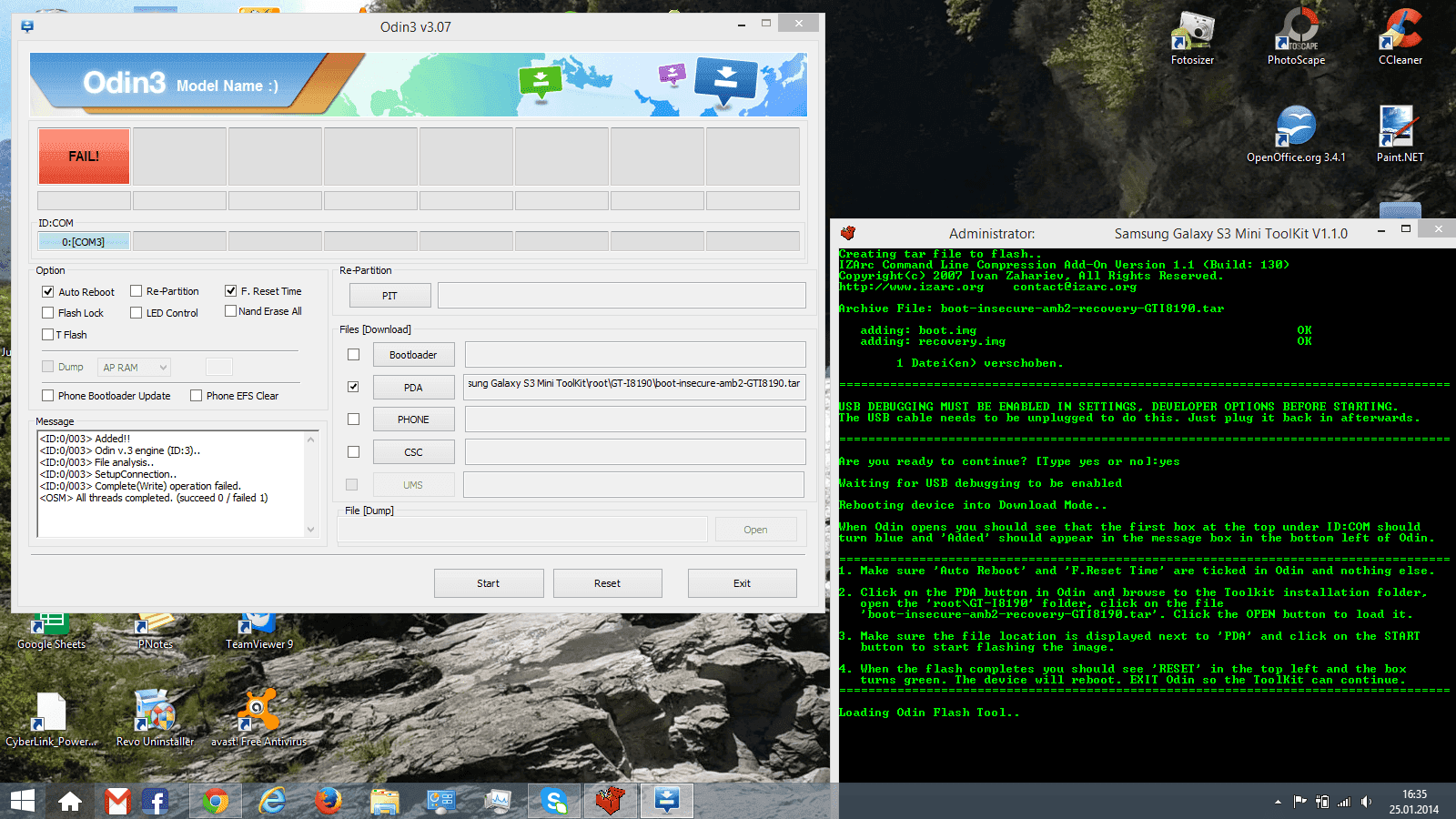Viewport: 1456px width, 819px height.
Task: Launch the TeamViewer 9 desktop shortcut
Action: 259,632
